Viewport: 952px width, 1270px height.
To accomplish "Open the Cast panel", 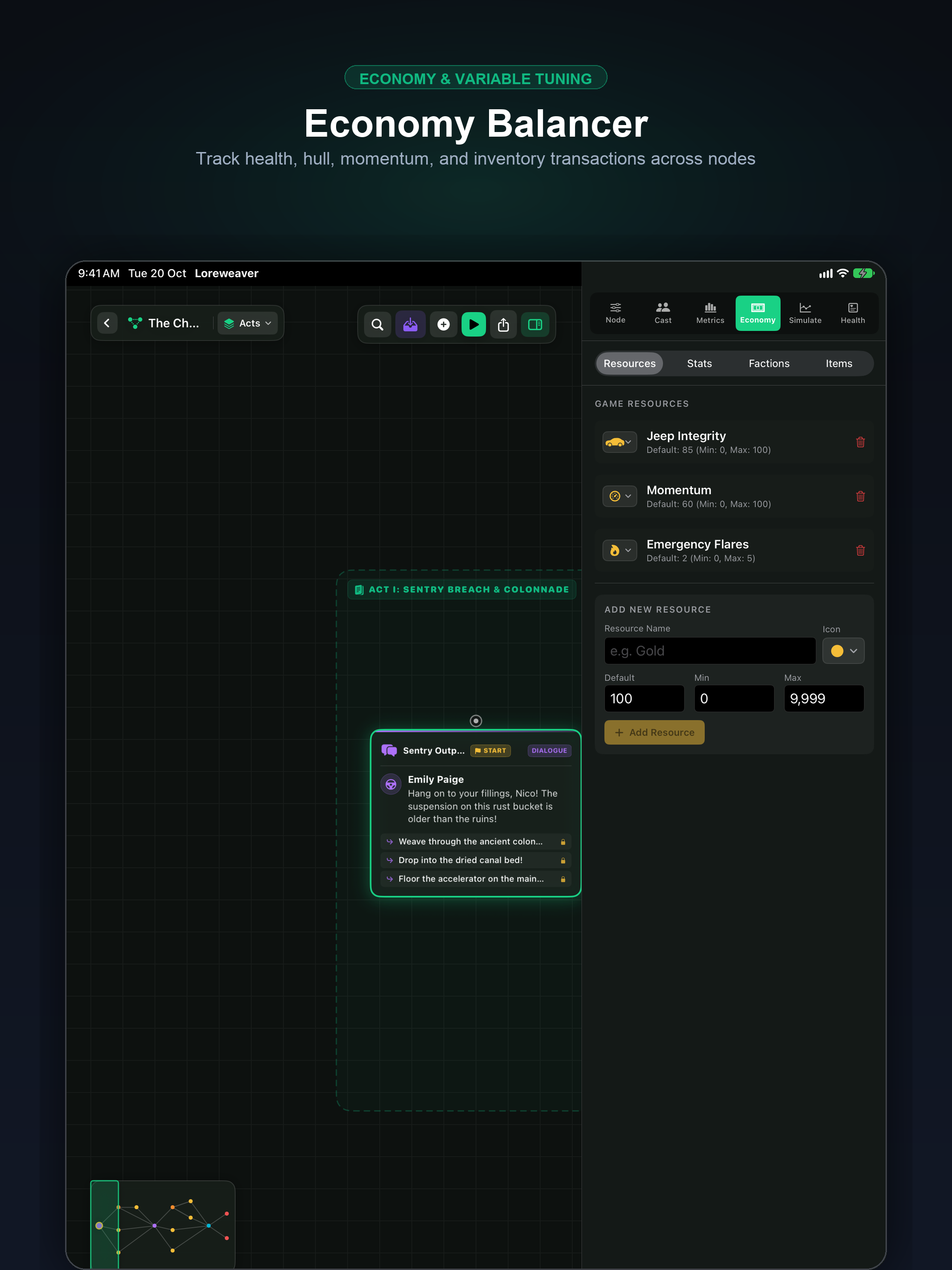I will click(663, 313).
